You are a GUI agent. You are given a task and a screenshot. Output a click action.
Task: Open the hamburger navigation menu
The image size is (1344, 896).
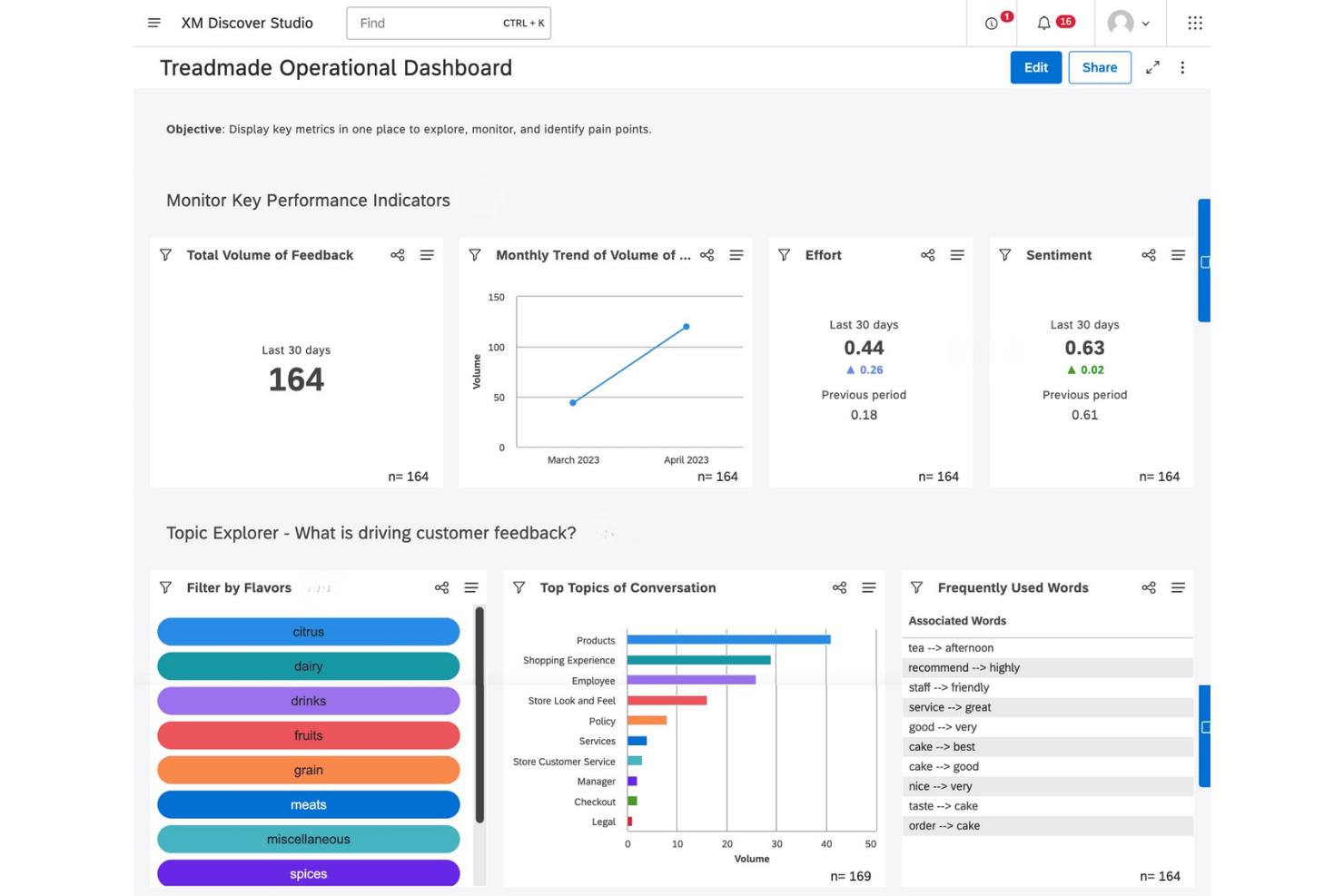click(154, 23)
